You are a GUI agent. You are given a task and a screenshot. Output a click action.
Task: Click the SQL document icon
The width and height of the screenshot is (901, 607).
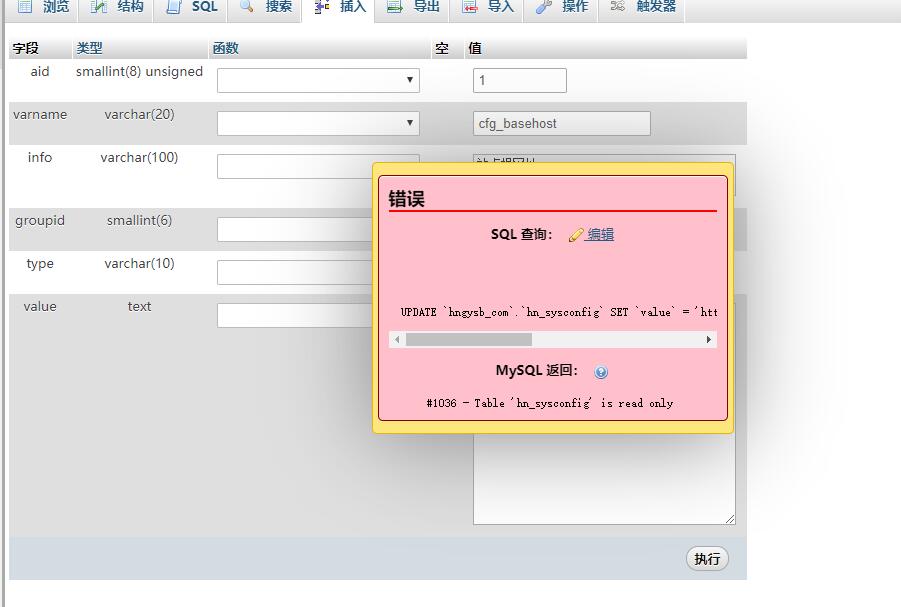pyautogui.click(x=174, y=6)
